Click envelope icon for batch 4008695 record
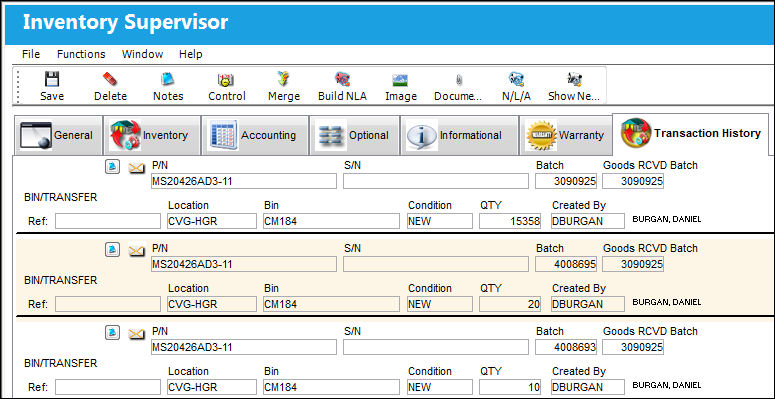The height and width of the screenshot is (399, 775). [136, 252]
